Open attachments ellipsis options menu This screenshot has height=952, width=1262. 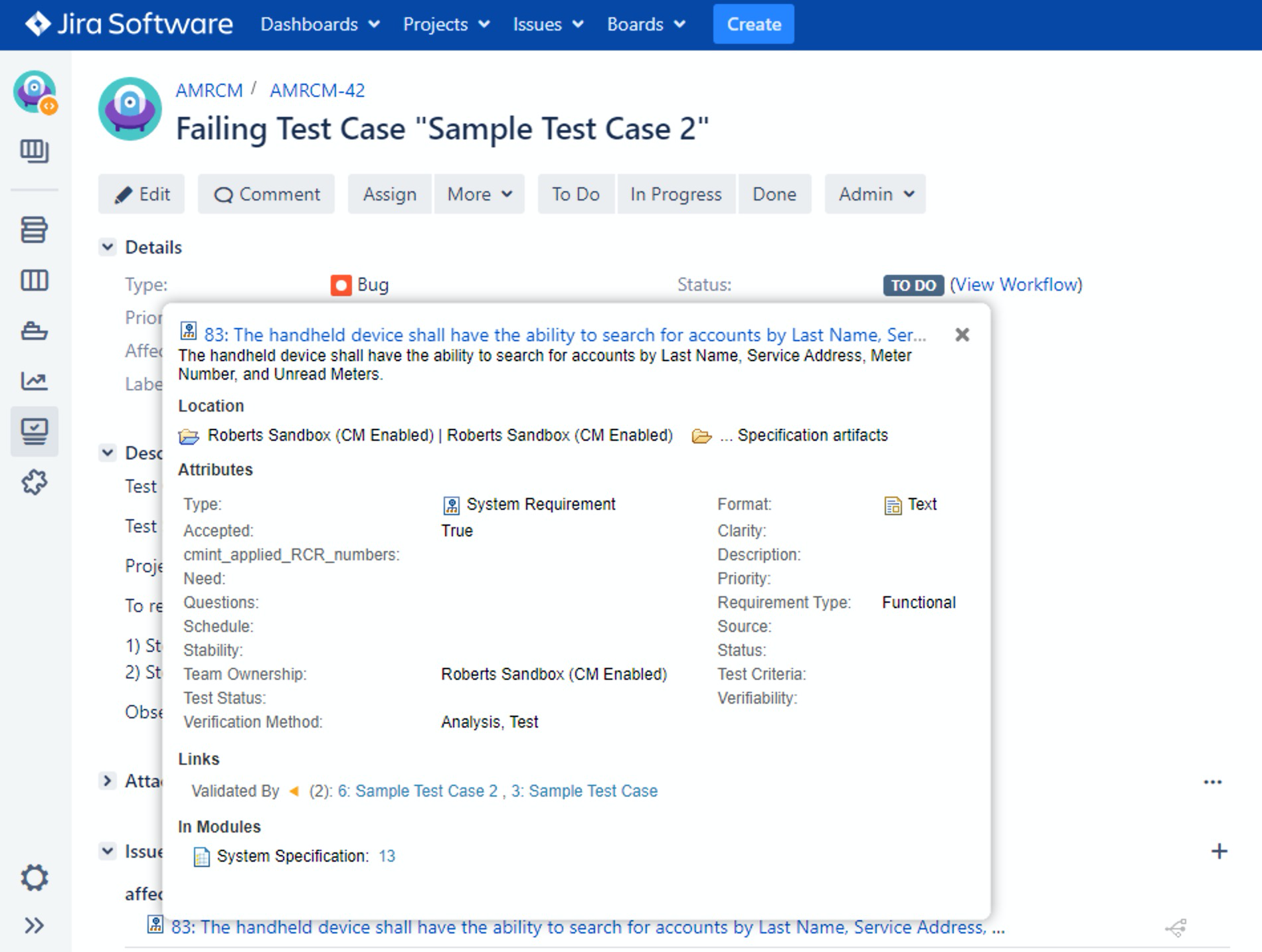(1212, 782)
